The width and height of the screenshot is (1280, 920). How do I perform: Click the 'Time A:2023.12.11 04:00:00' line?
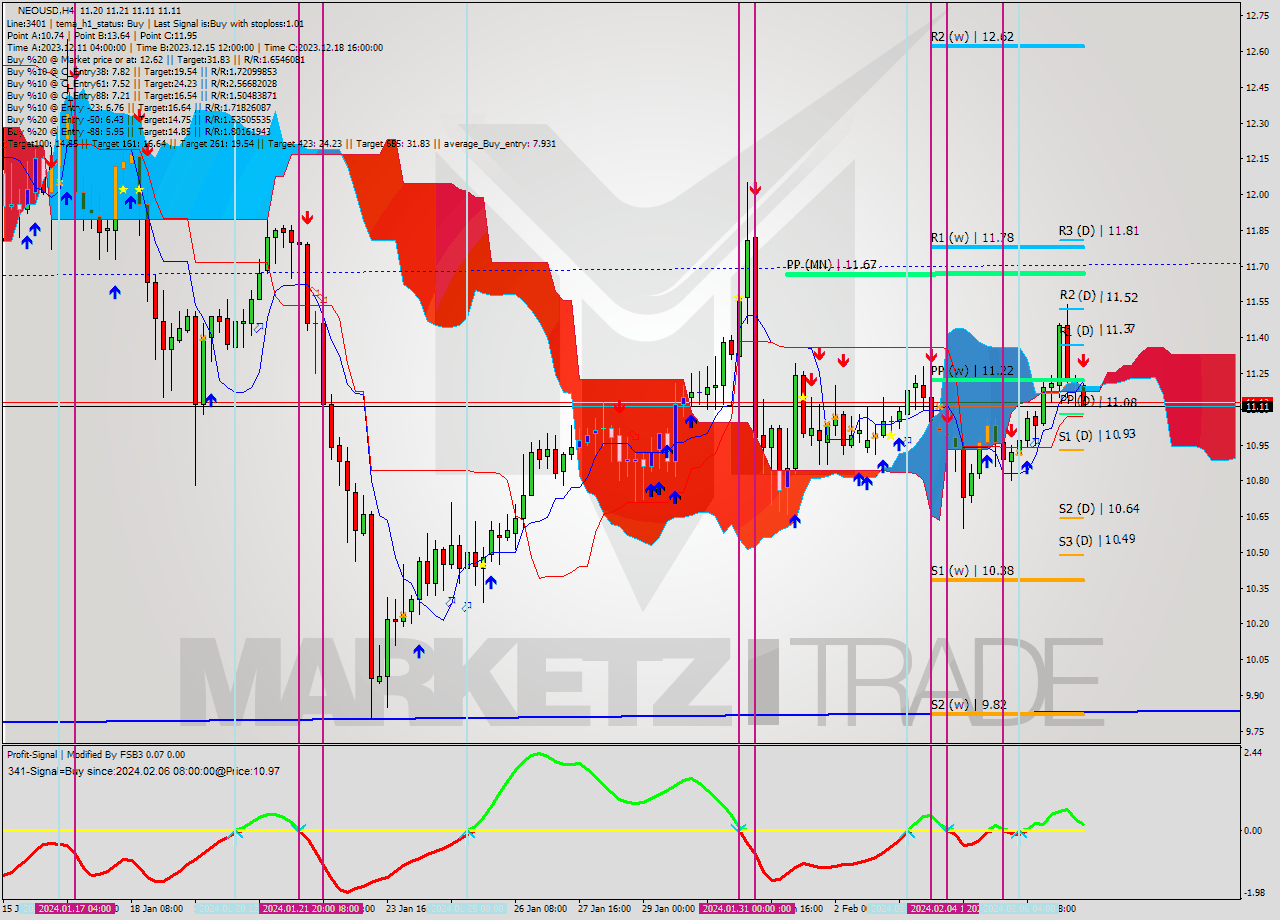194,47
